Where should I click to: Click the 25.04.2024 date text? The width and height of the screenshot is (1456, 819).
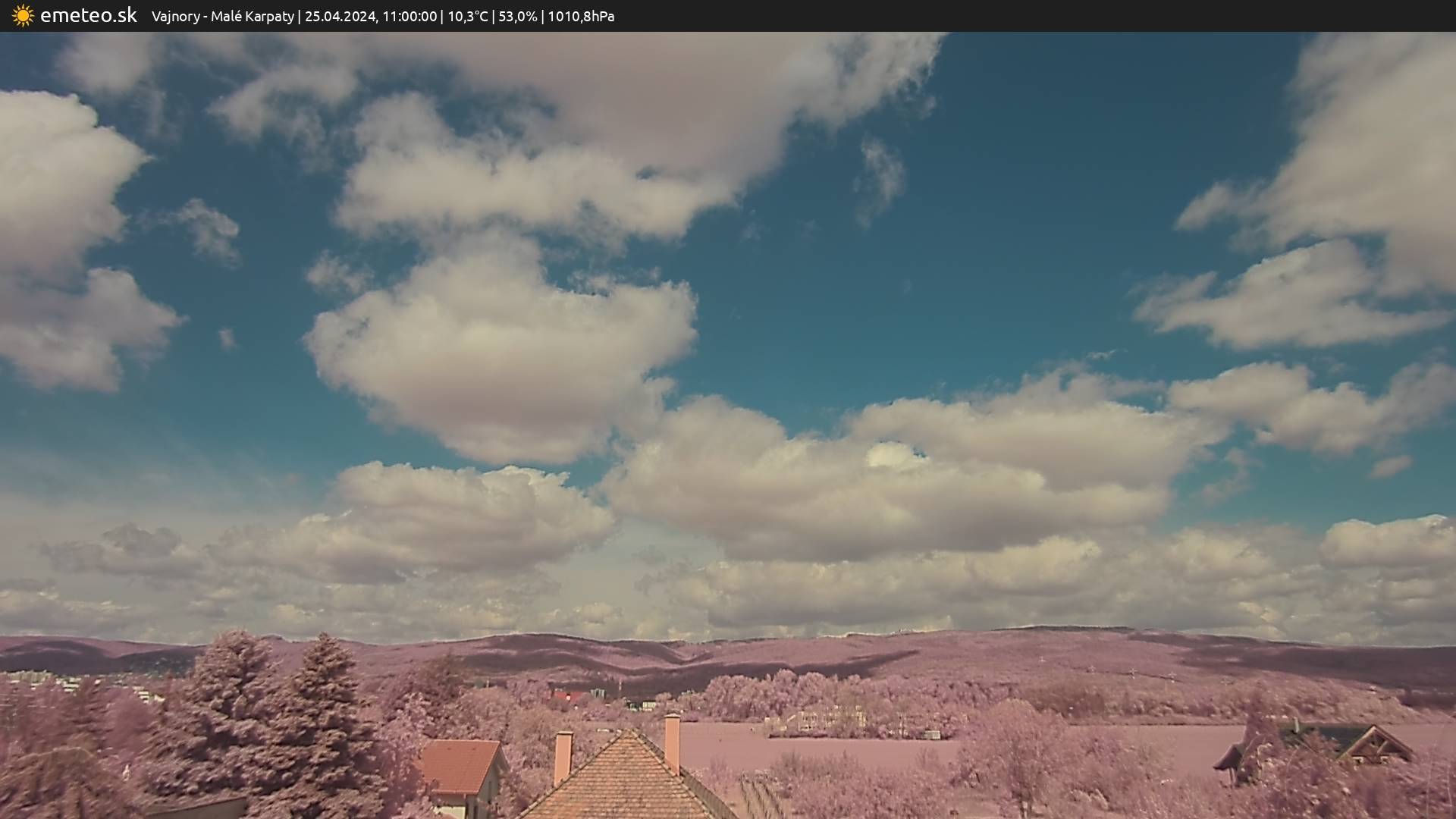click(x=340, y=17)
